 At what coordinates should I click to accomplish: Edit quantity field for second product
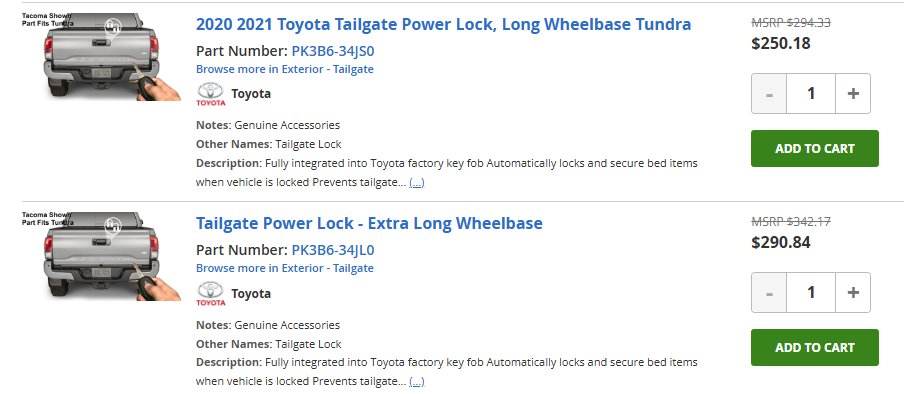[811, 292]
